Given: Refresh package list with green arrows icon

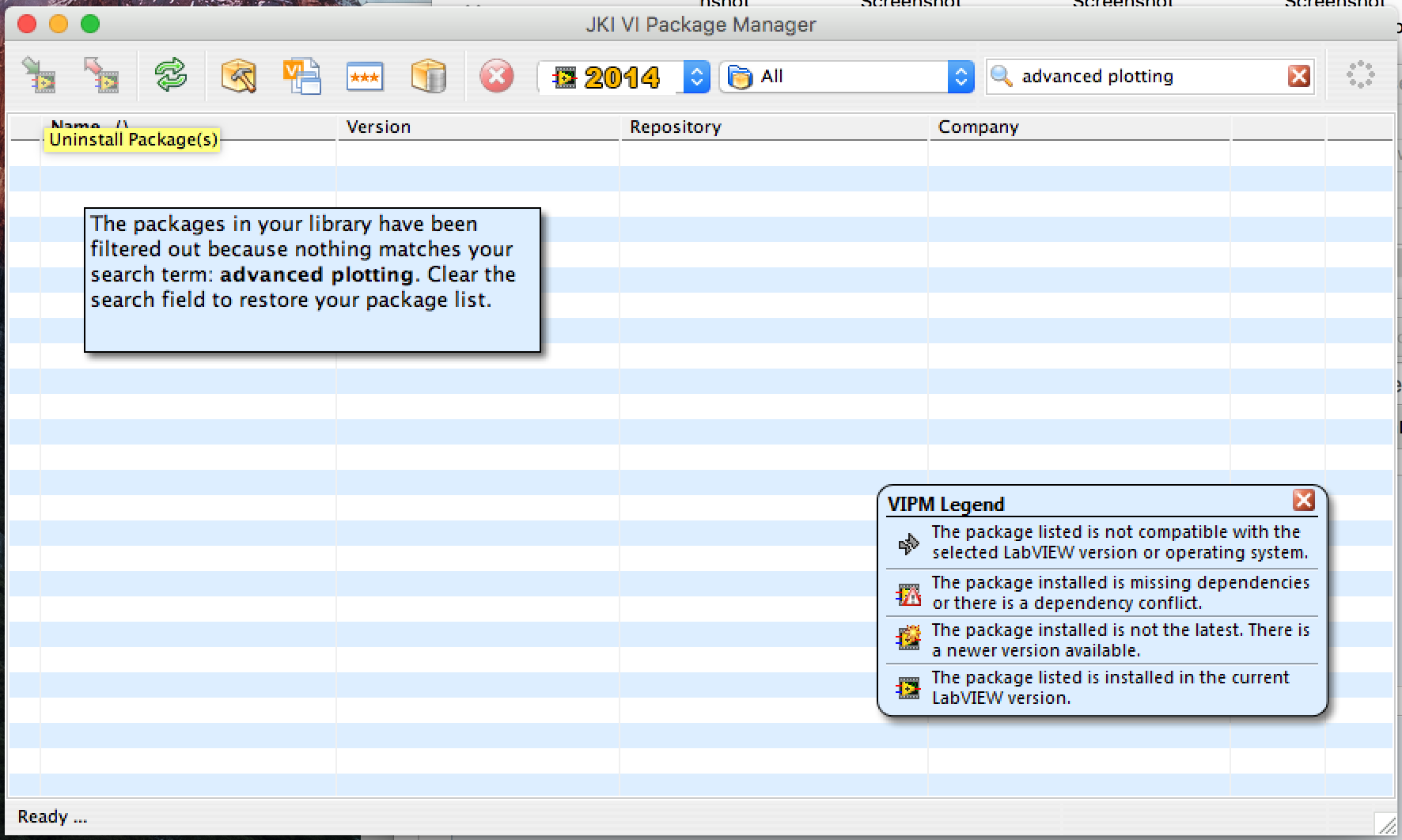Looking at the screenshot, I should tap(171, 76).
